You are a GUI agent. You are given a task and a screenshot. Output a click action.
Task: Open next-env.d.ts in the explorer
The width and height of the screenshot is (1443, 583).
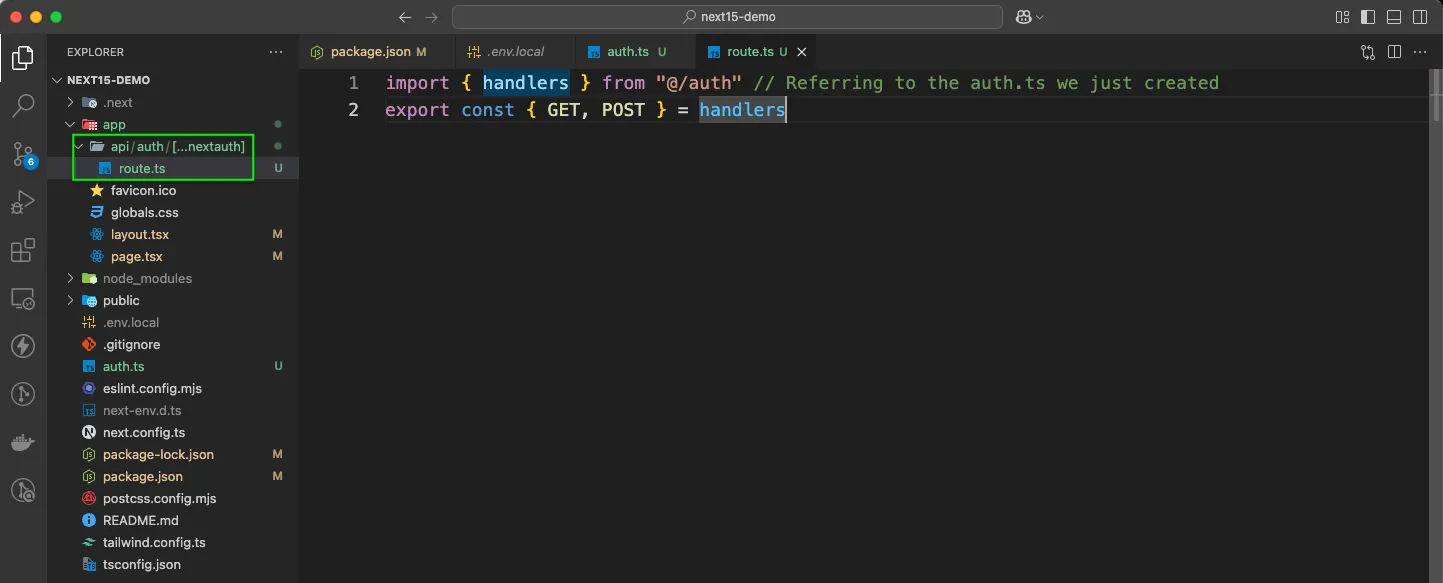point(142,410)
